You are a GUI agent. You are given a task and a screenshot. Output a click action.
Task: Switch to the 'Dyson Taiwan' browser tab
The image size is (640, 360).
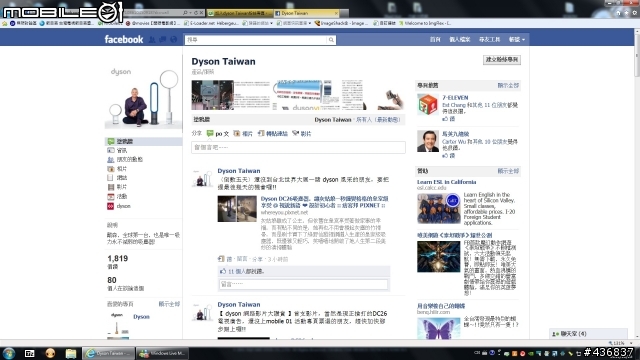306,13
